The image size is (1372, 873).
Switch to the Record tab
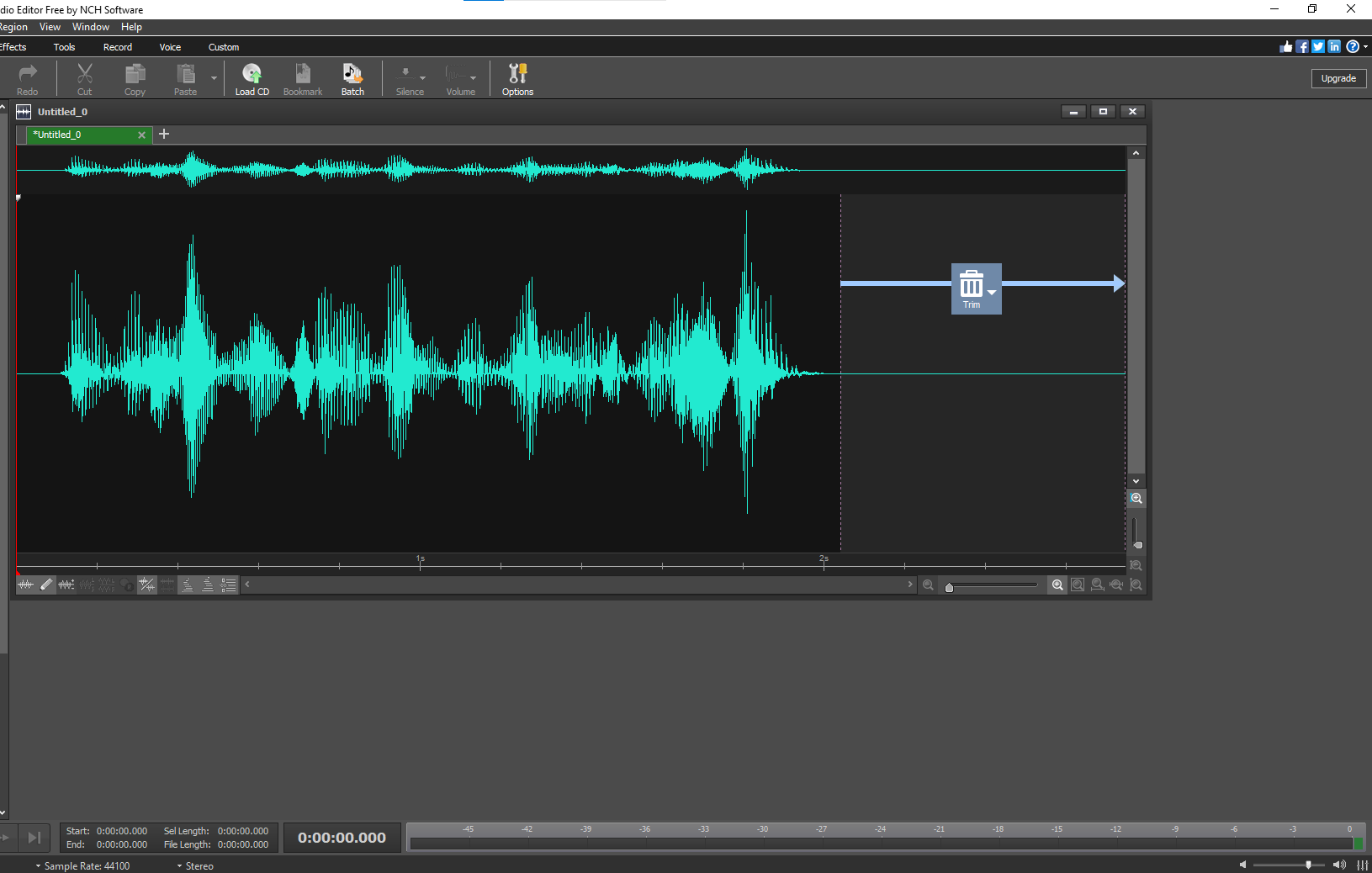point(118,47)
